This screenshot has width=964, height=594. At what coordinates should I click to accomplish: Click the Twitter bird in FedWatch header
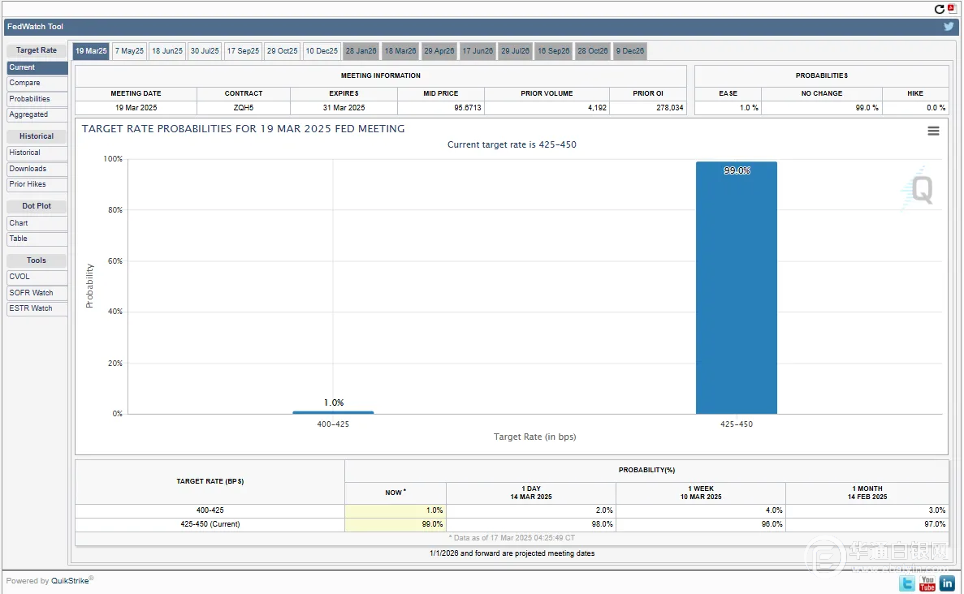point(949,26)
